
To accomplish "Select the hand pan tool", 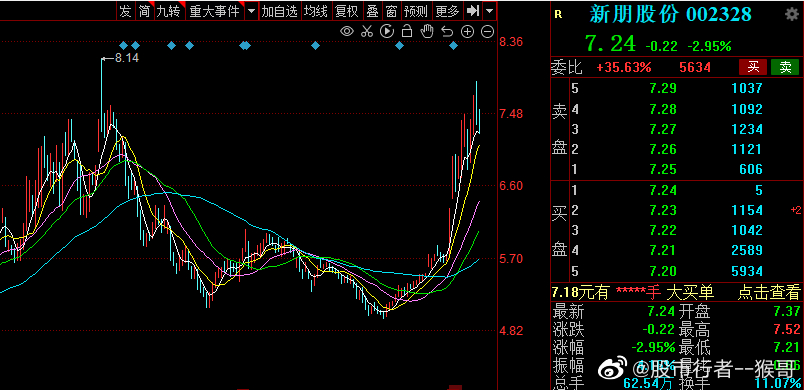I will click(x=427, y=31).
